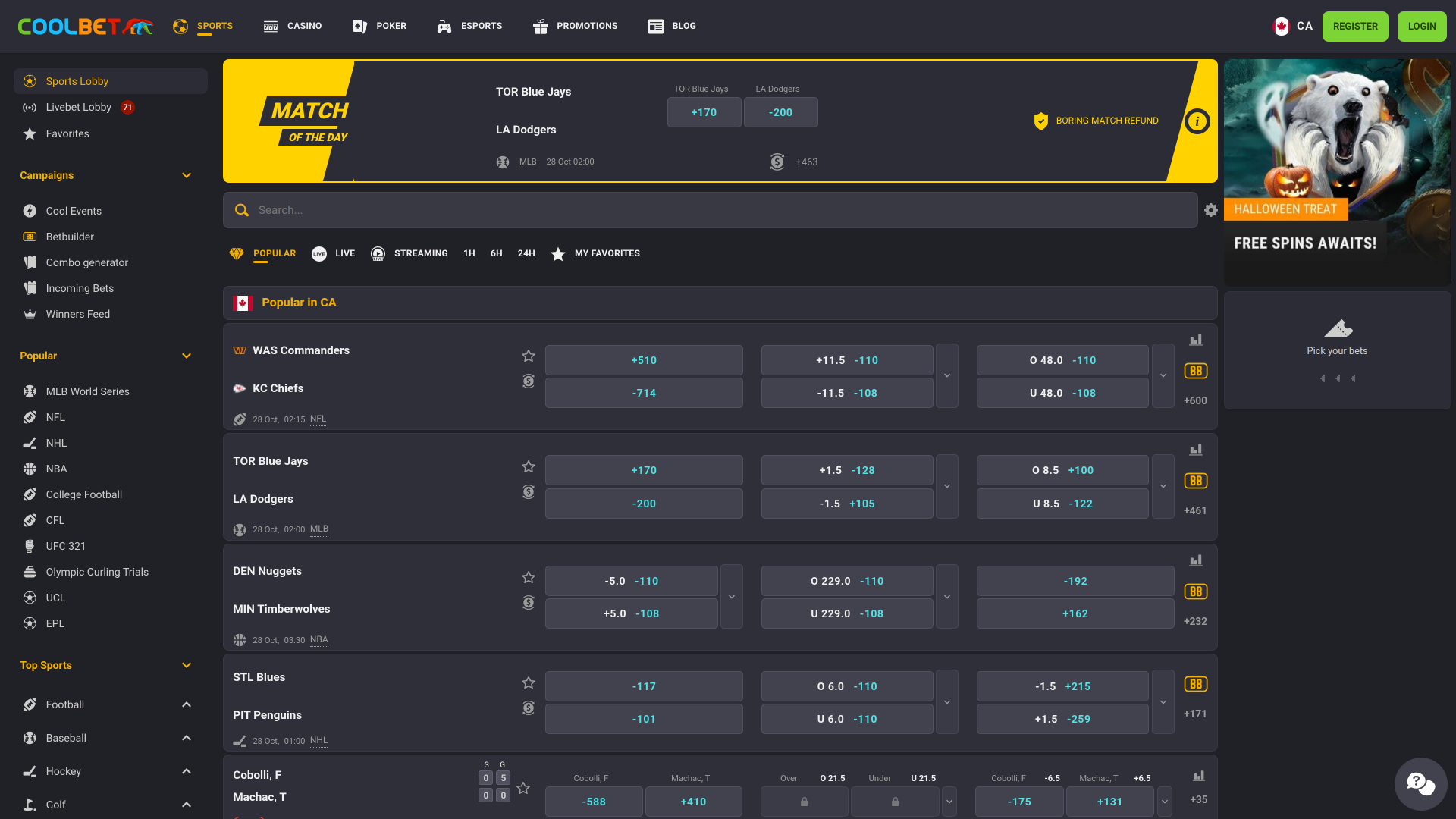Viewport: 1456px width, 819px height.
Task: Select the Winners Feed icon under Campaigns
Action: 30,314
